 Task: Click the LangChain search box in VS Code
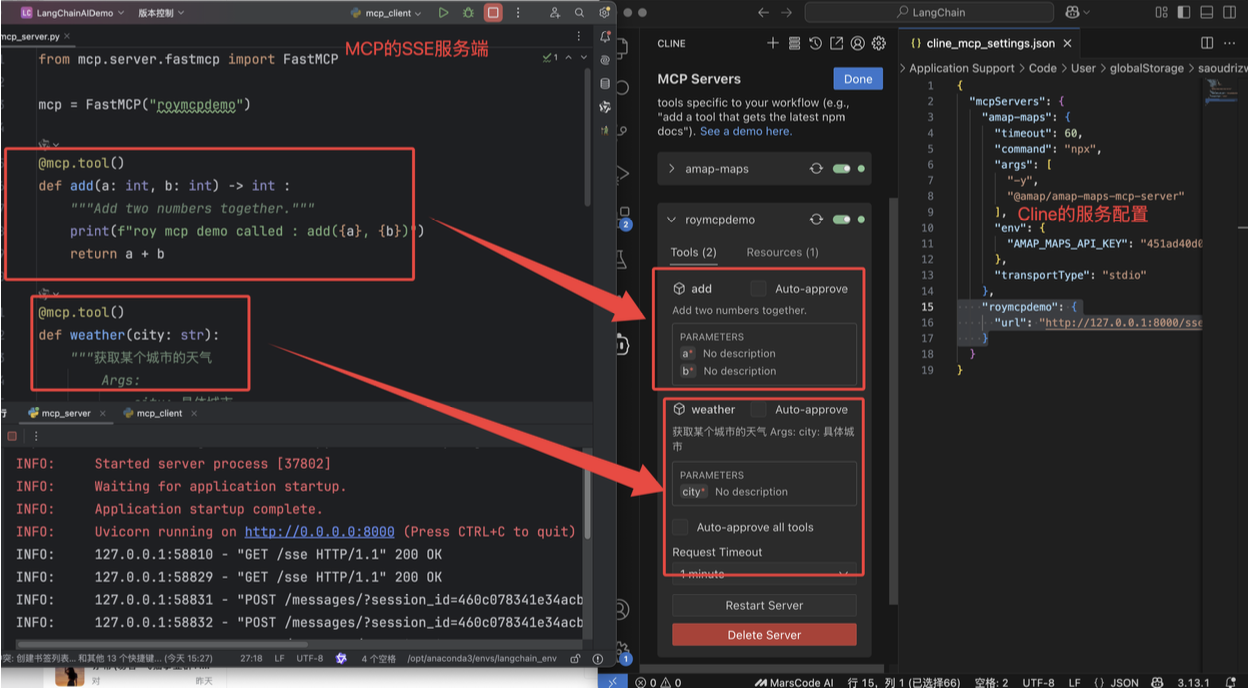click(929, 13)
